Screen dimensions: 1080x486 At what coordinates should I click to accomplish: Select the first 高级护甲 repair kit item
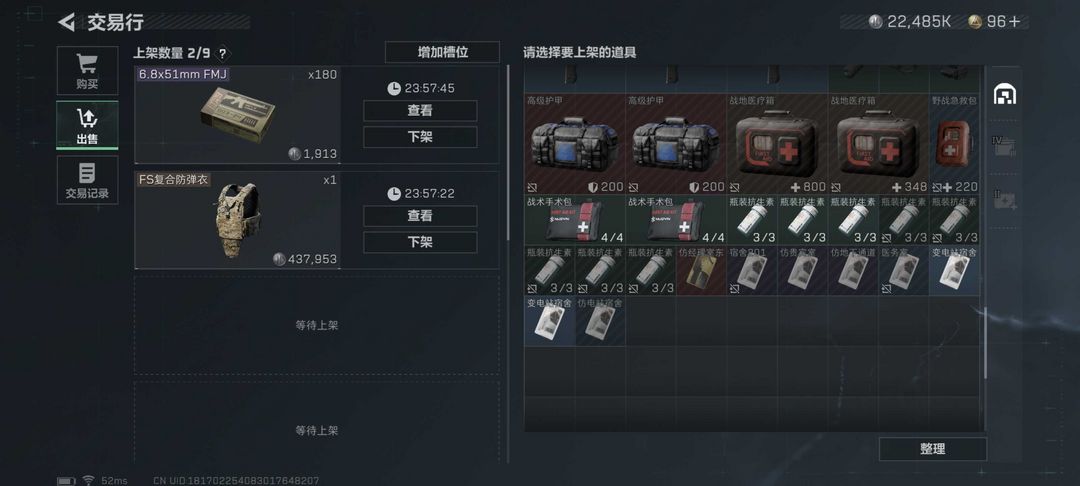point(574,144)
